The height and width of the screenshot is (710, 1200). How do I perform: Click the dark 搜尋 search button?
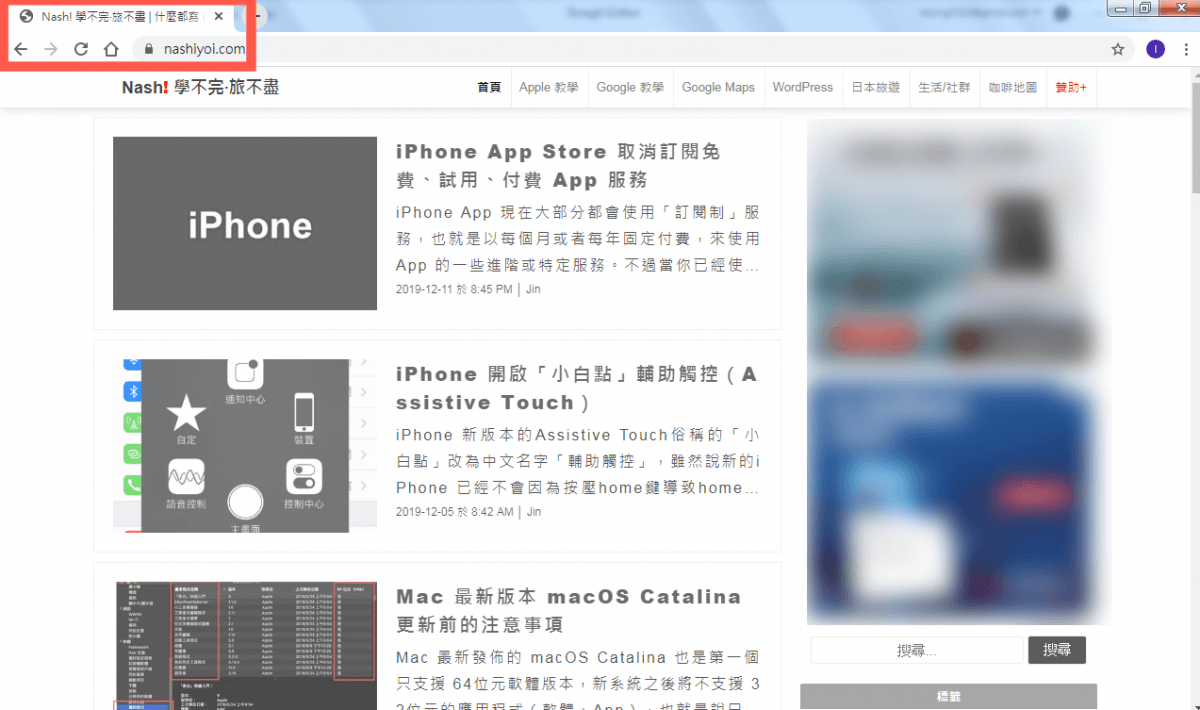click(x=1057, y=650)
